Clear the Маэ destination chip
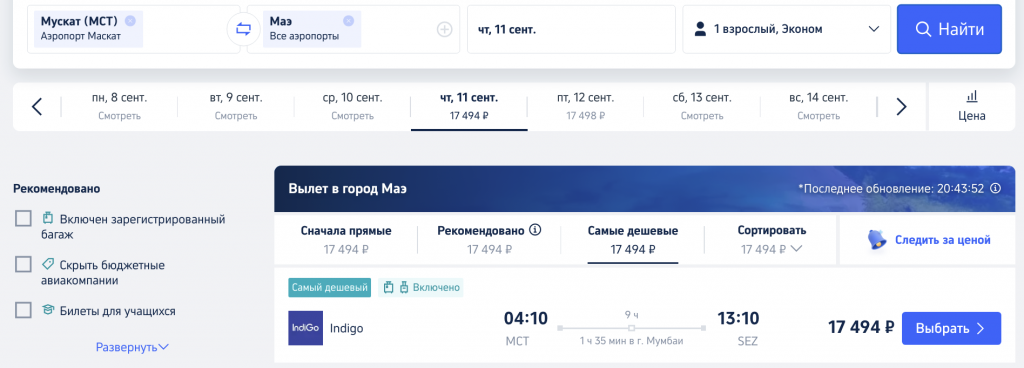This screenshot has height=368, width=1024. 348,21
